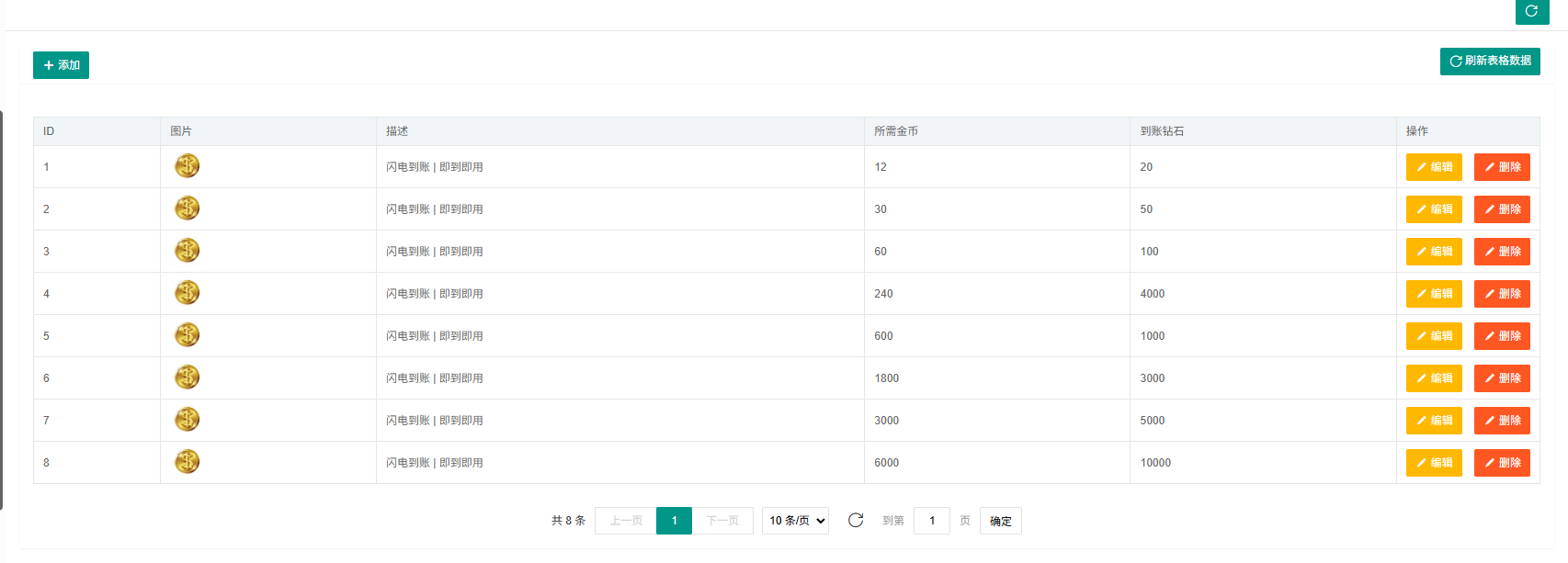
Task: Click the gold coin image in row 8
Action: [x=187, y=462]
